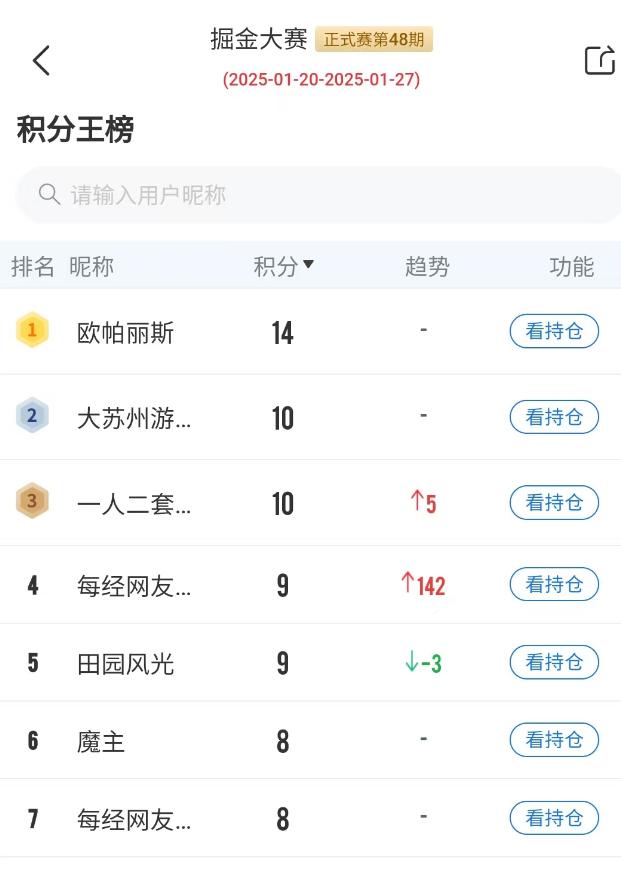This screenshot has width=621, height=875.
Task: View 看持仓 for 欧帕丽斯
Action: coord(554,330)
